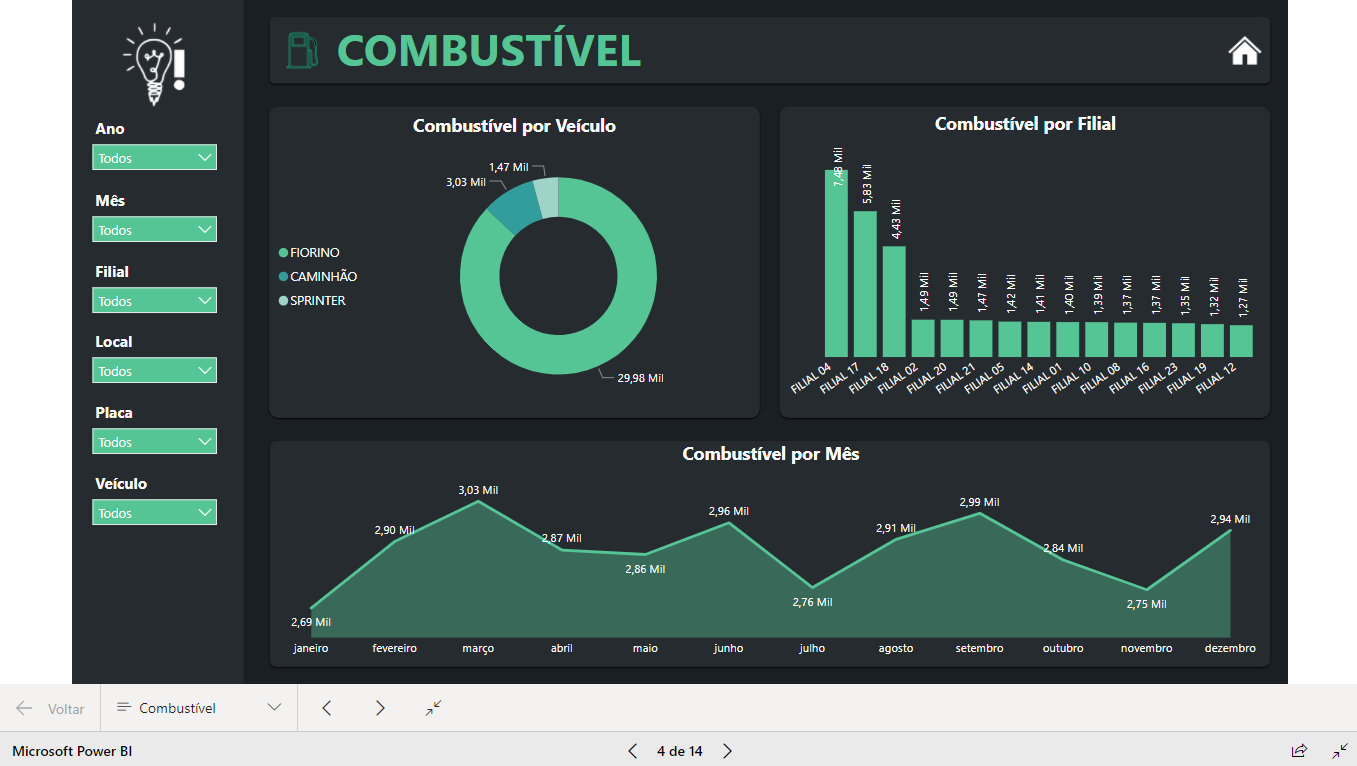Open the share icon in the bottom bar
The height and width of the screenshot is (766, 1357).
1299,750
